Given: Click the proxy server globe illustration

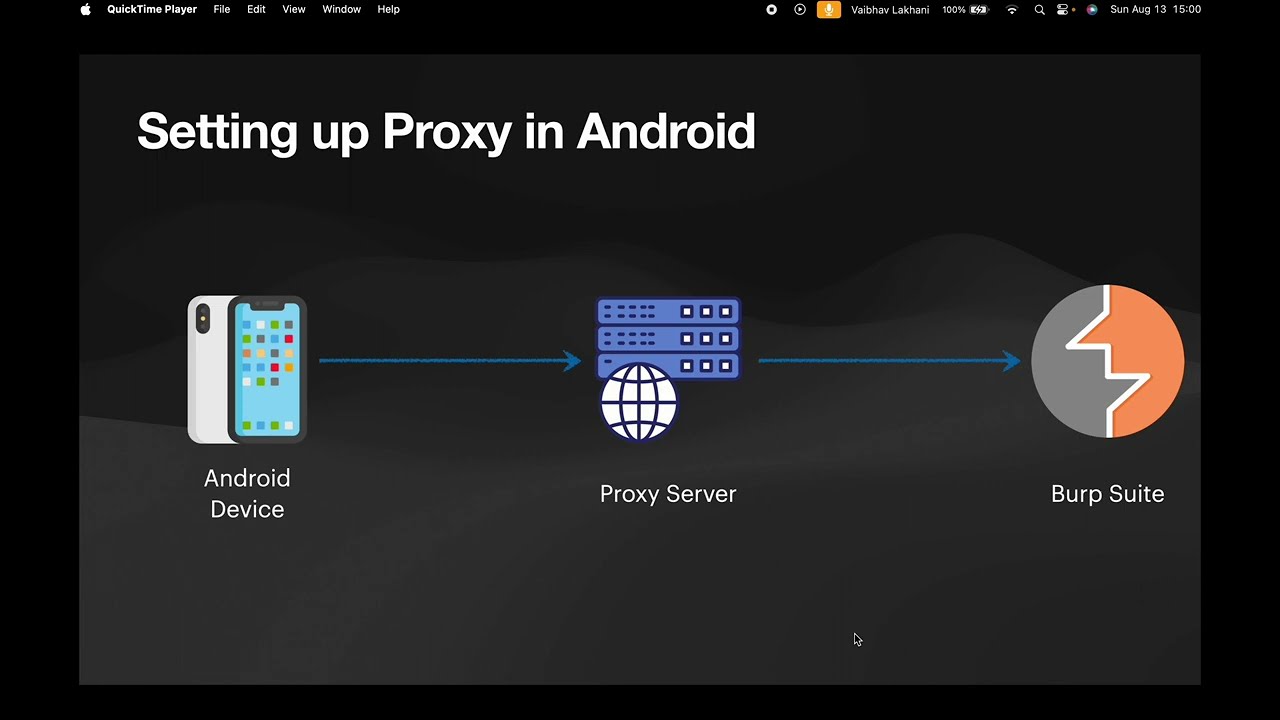Looking at the screenshot, I should tap(668, 368).
